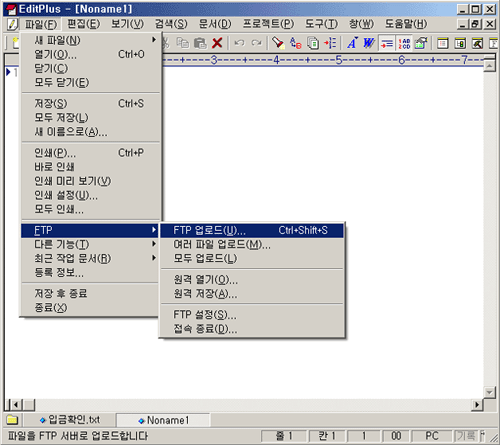This screenshot has height=445, width=500.
Task: Toggle auto indent toolbar button
Action: click(387, 43)
